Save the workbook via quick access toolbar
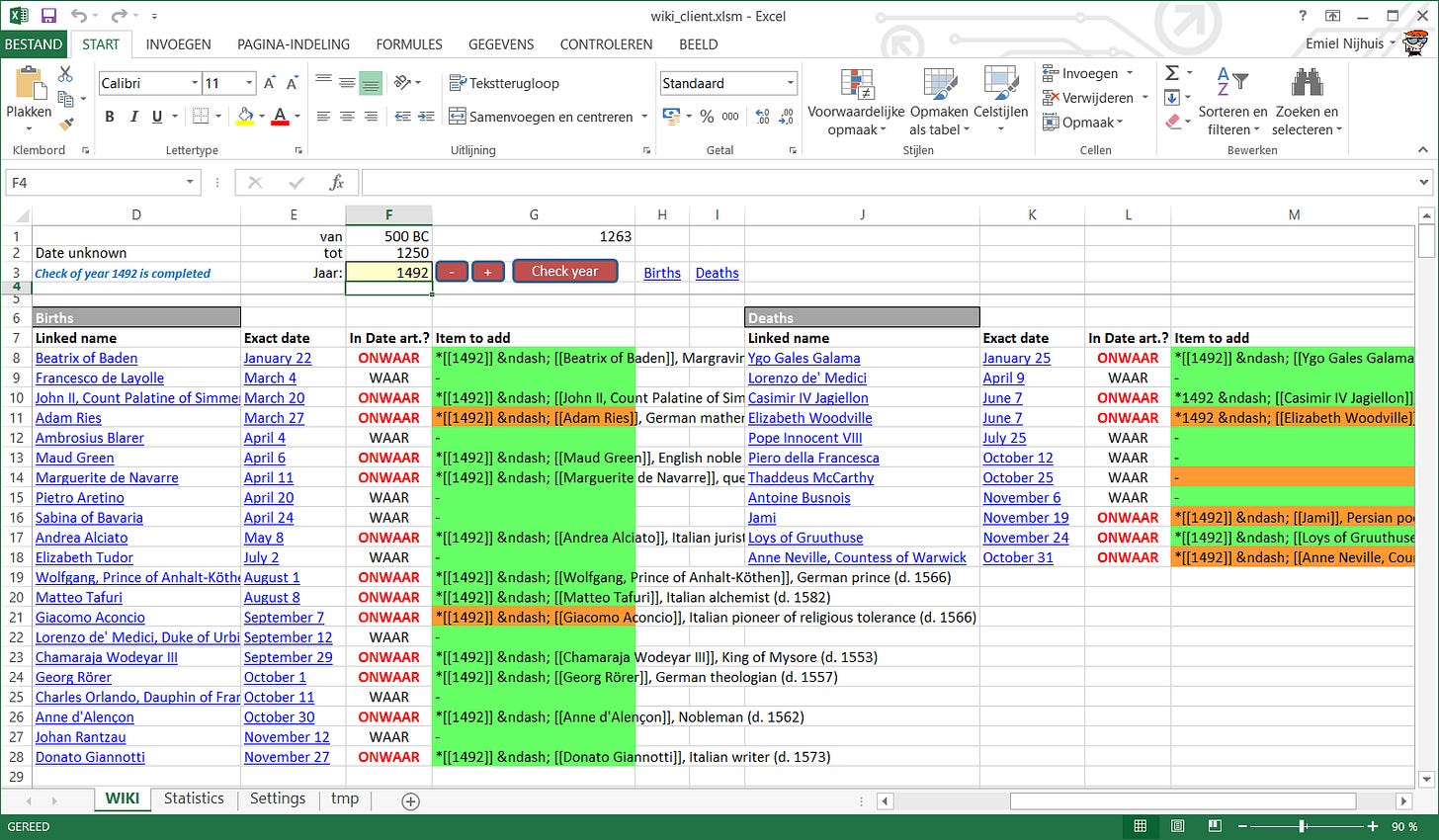Viewport: 1439px width, 840px height. (x=46, y=15)
